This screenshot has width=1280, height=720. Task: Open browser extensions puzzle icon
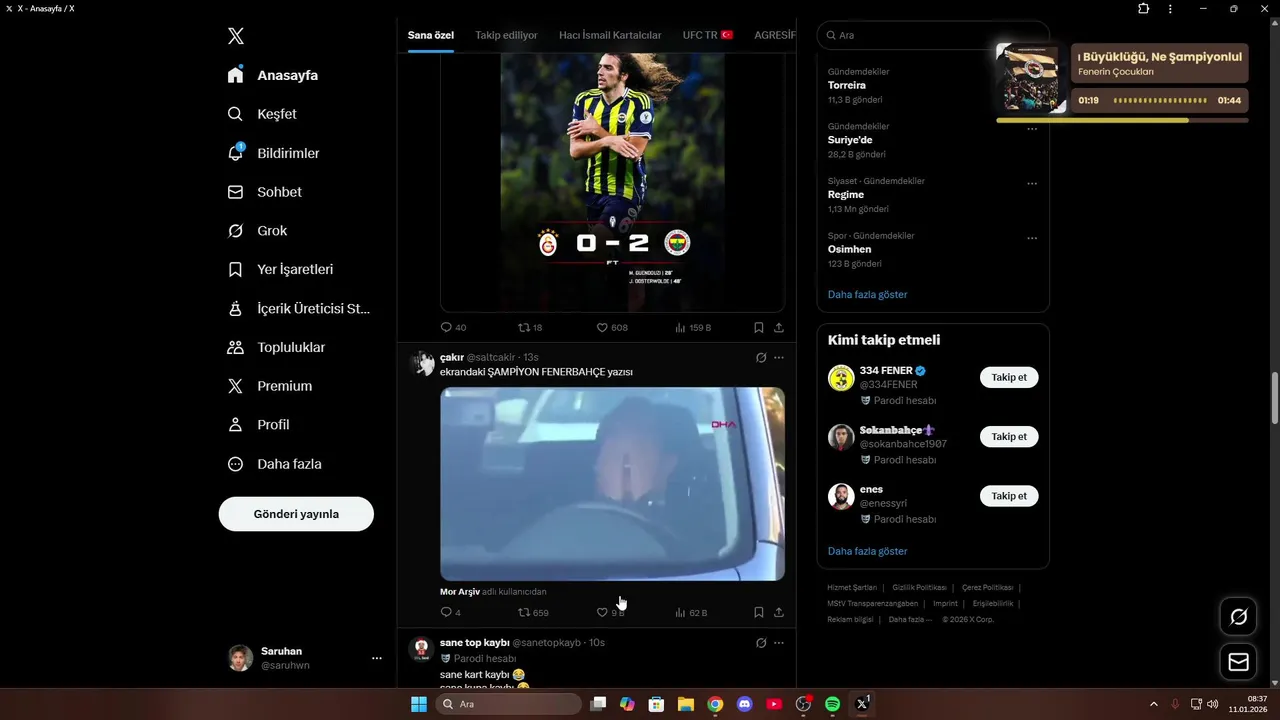[1143, 9]
